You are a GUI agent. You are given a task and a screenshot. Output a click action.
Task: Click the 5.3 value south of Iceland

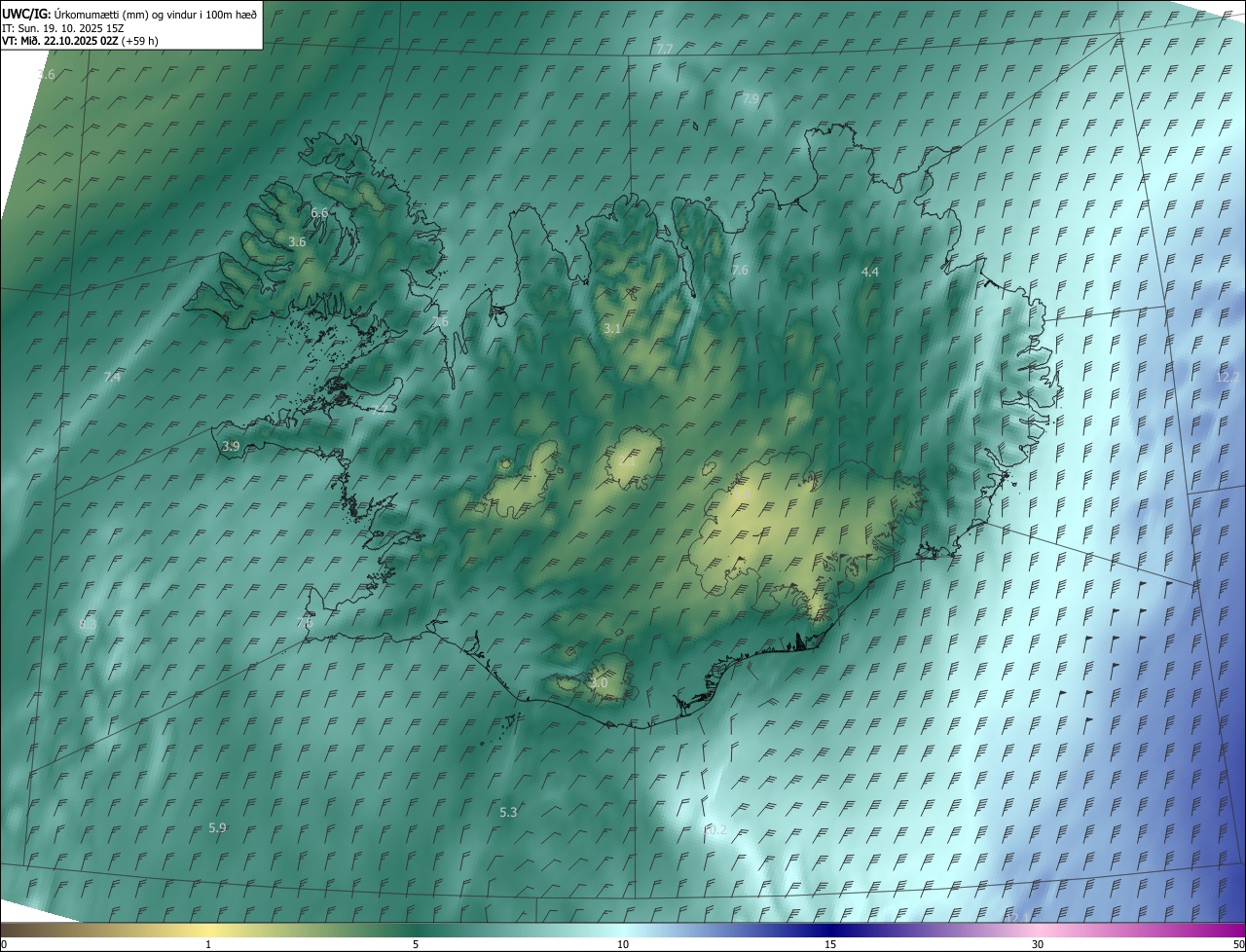coord(508,812)
